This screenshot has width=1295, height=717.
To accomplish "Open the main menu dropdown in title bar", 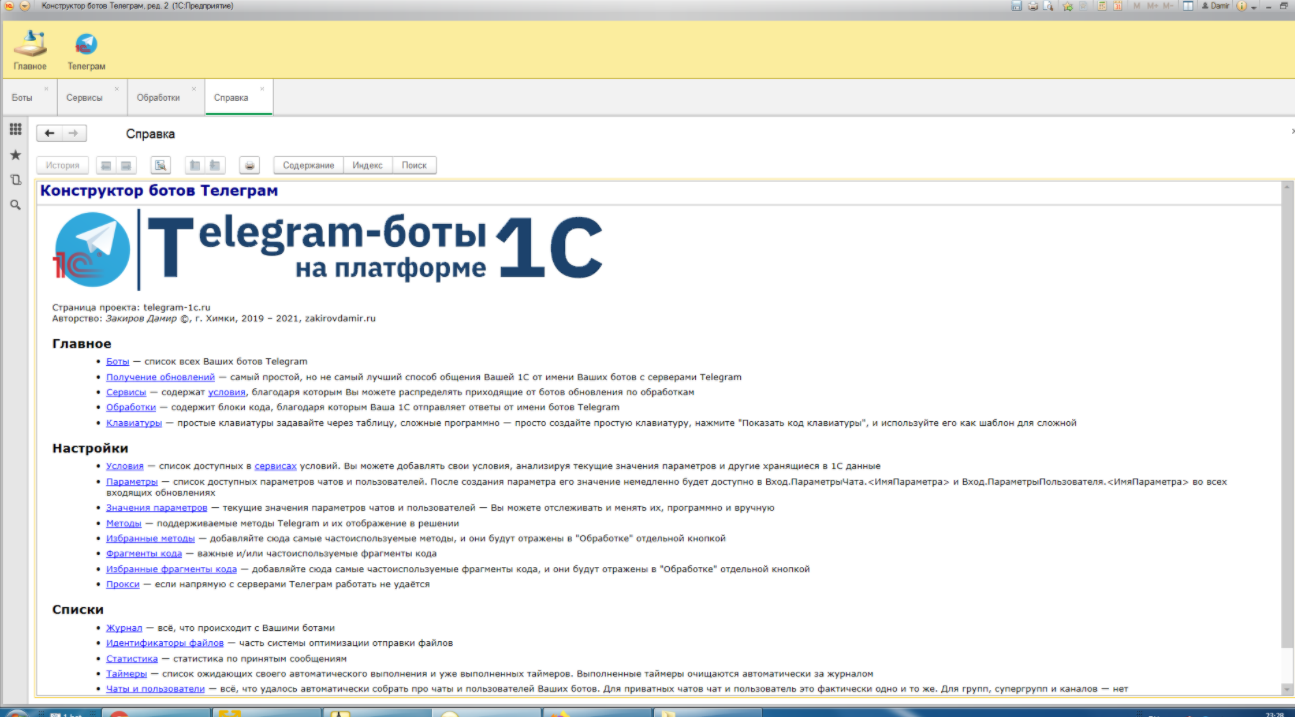I will click(25, 6).
